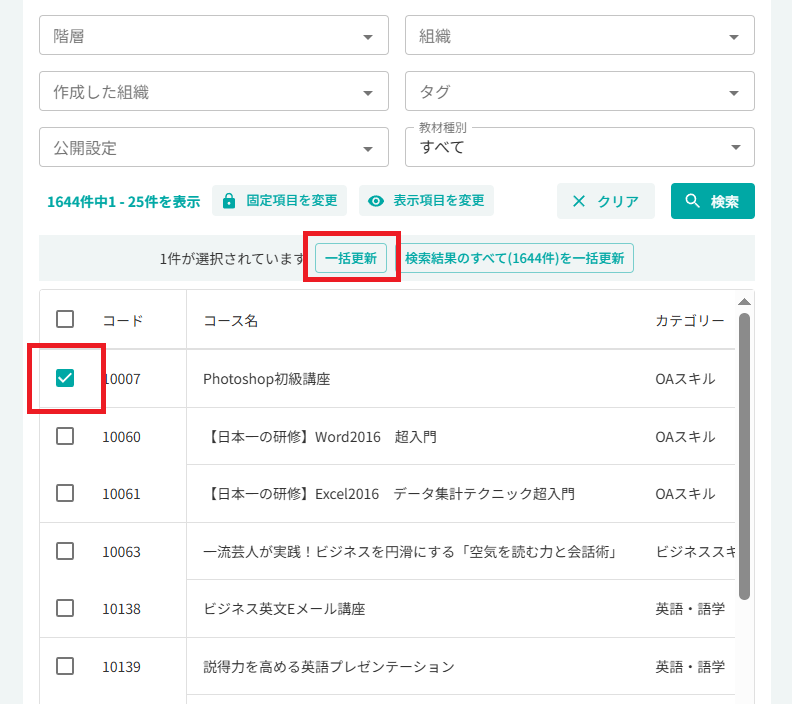792x704 pixels.
Task: Tick the checkbox for course 10138
Action: tap(65, 608)
